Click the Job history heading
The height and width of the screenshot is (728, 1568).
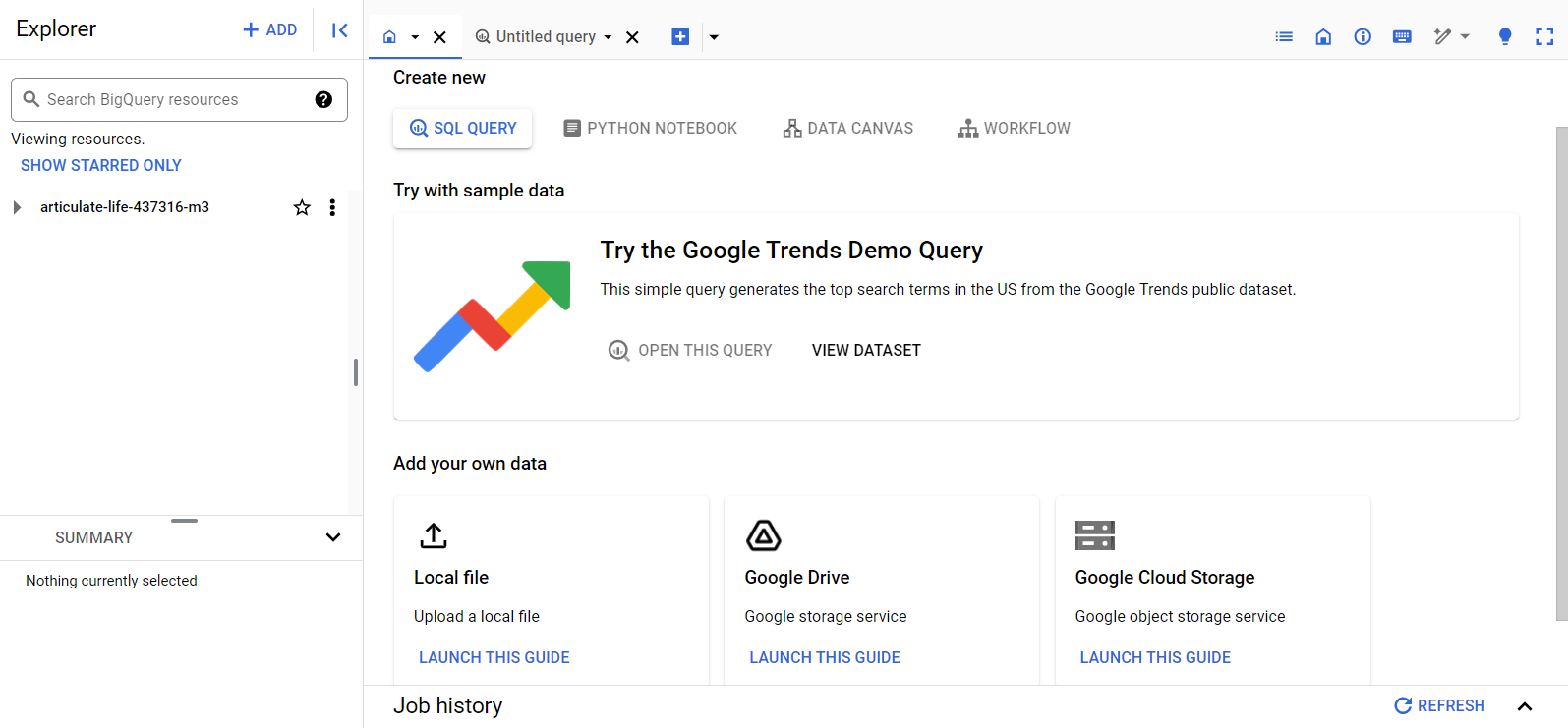[x=448, y=706]
